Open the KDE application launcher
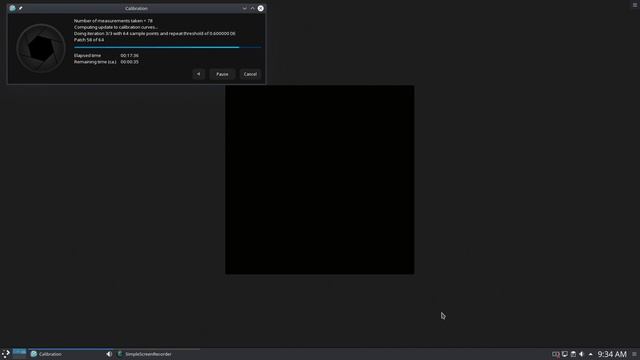 (x=6, y=354)
